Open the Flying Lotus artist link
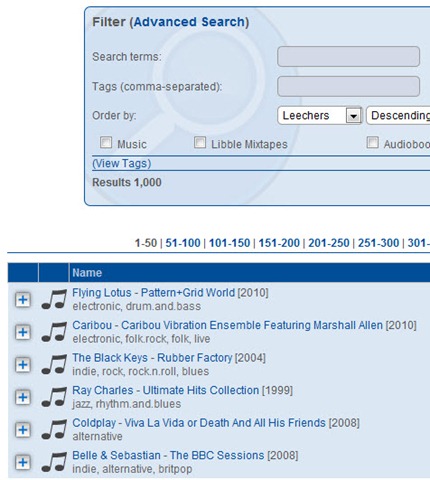 tap(102, 293)
